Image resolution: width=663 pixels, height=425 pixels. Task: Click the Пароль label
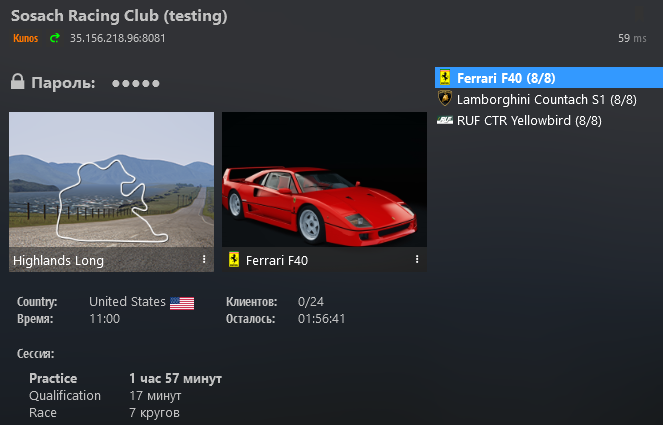(x=63, y=83)
